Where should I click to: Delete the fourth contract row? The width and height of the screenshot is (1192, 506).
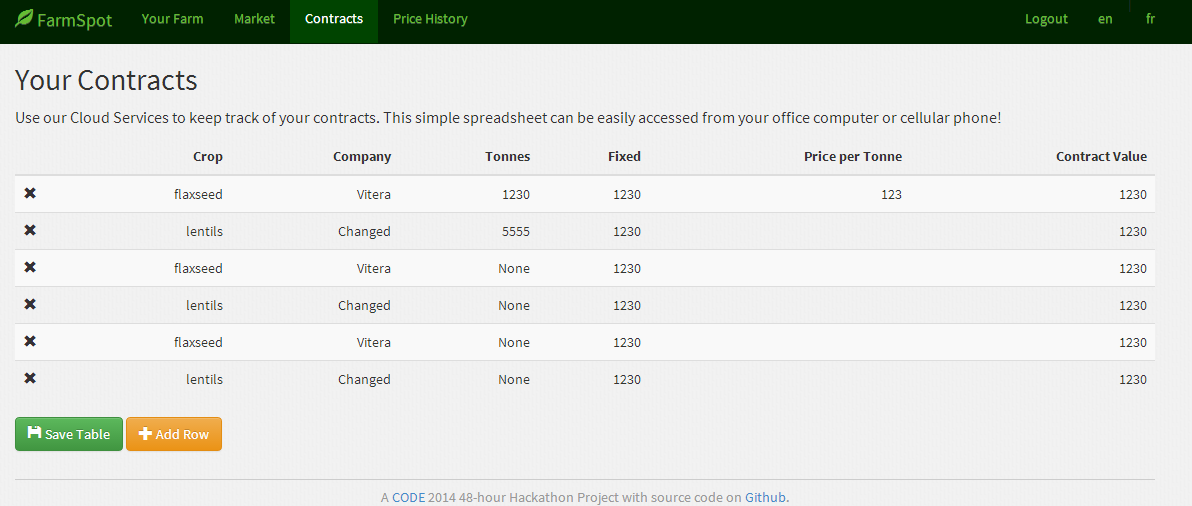coord(30,304)
